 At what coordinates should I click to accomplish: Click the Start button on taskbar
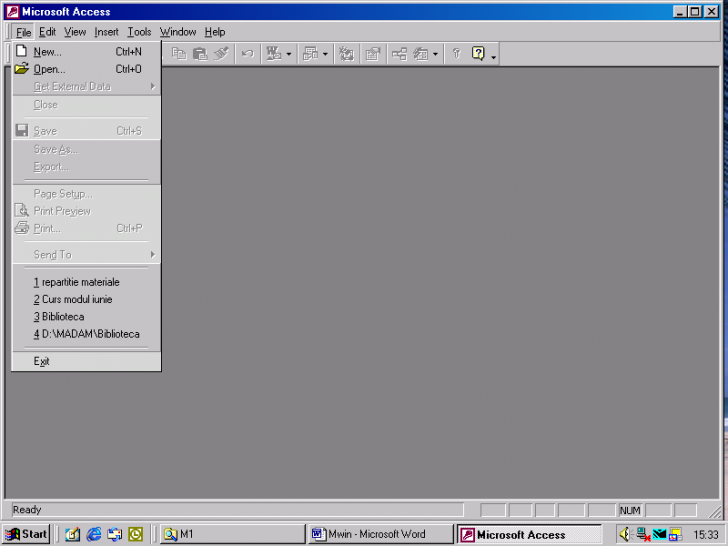coord(26,534)
